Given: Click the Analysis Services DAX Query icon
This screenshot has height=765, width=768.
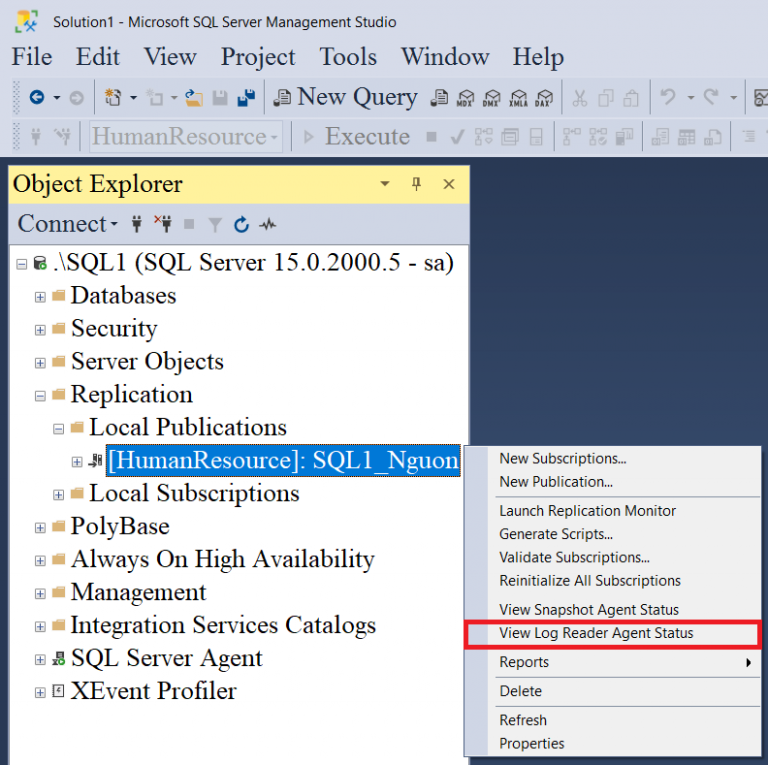Looking at the screenshot, I should click(x=543, y=98).
